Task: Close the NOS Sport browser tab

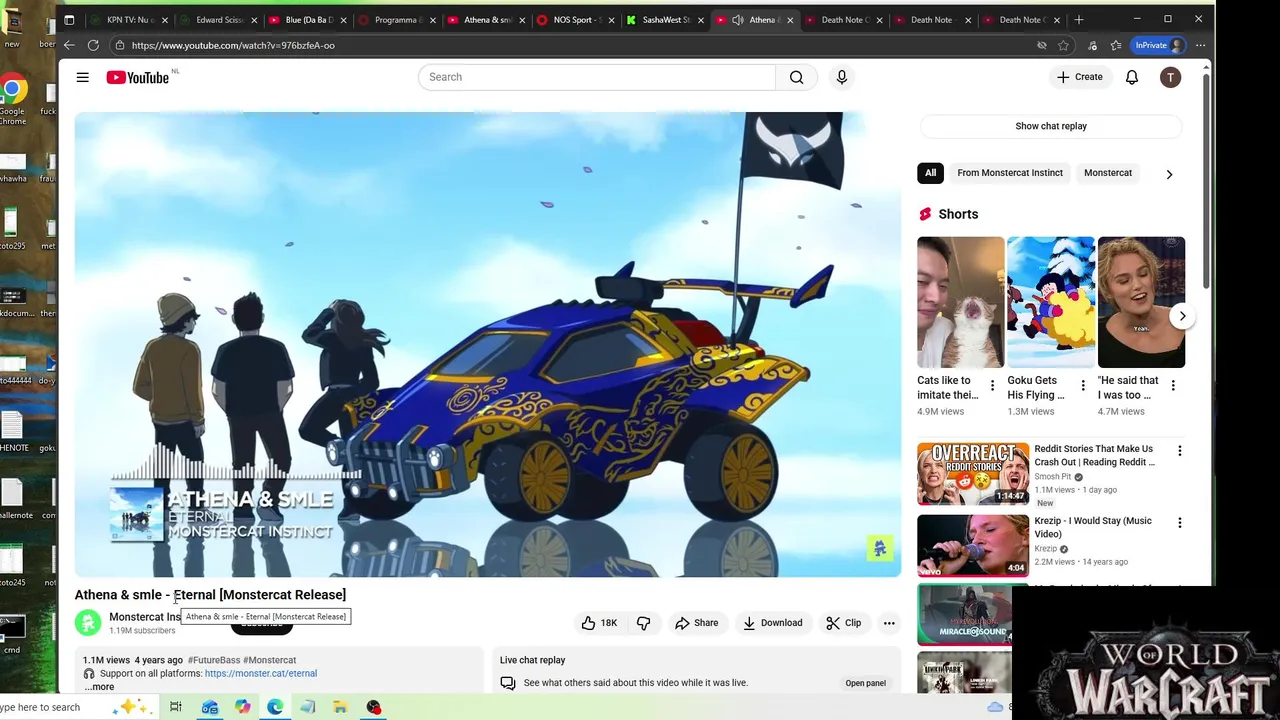Action: pos(611,19)
